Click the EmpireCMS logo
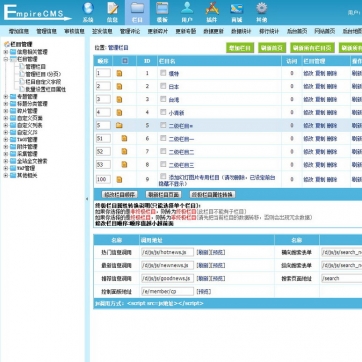This screenshot has width=362, height=362. 37,13
